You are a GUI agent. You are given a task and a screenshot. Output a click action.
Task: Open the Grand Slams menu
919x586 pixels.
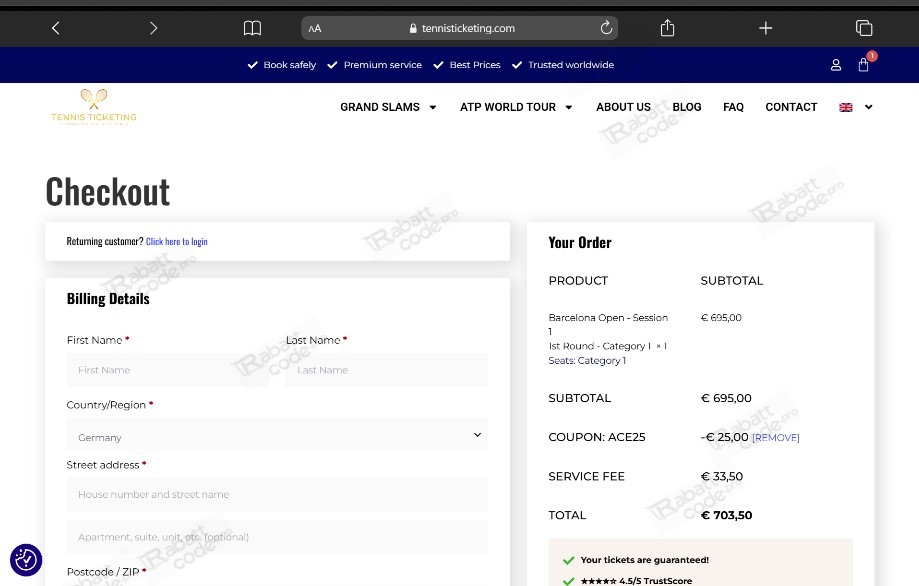(x=380, y=107)
